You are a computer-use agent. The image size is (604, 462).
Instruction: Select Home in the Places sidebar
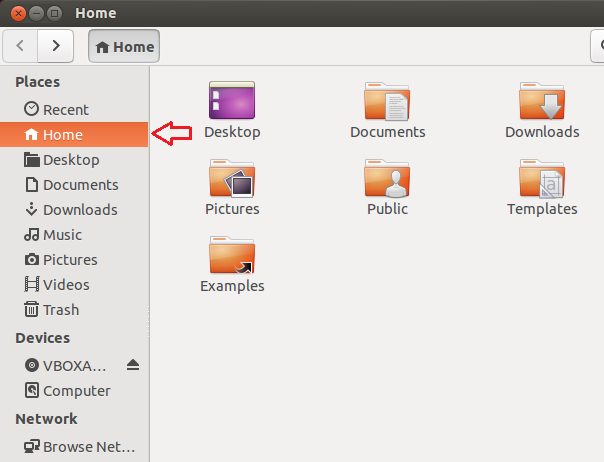point(74,135)
